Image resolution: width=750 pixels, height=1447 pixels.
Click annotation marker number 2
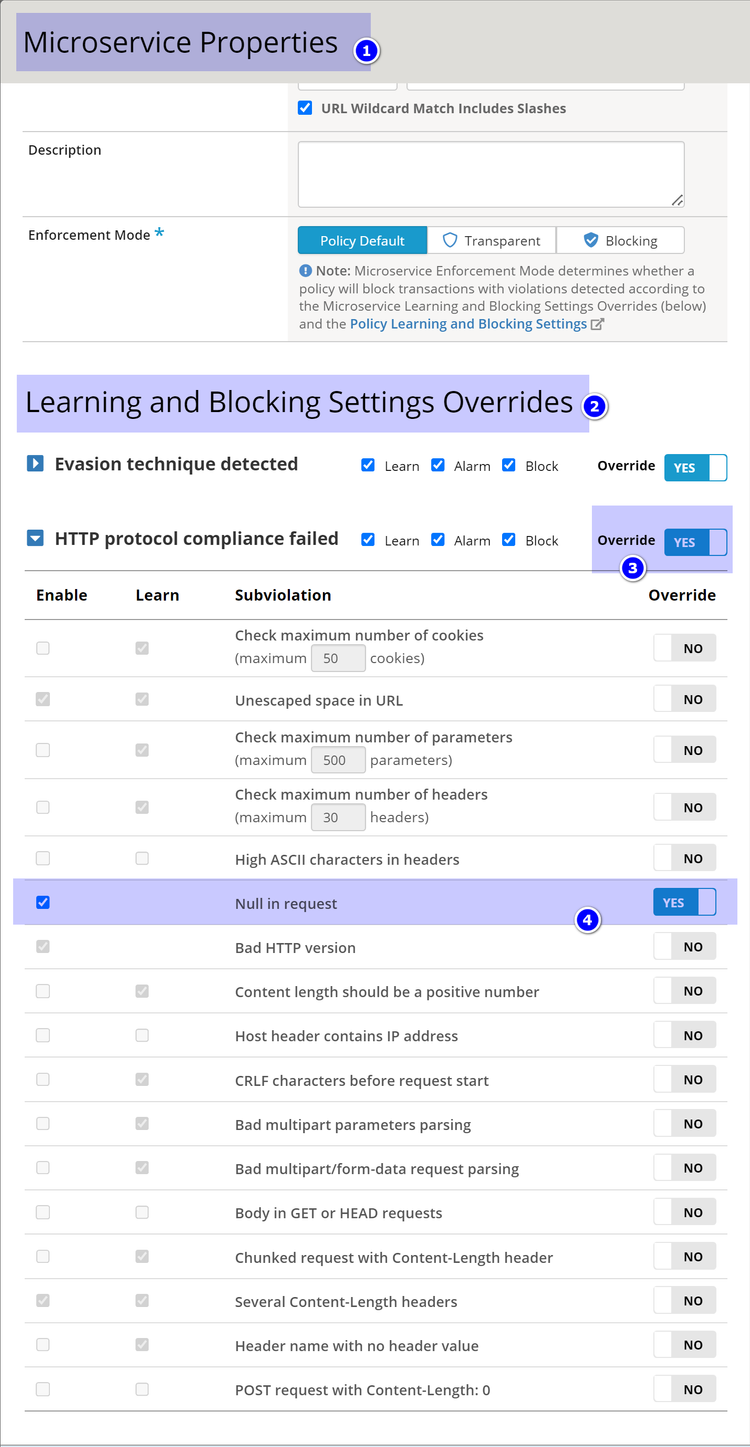coord(594,407)
